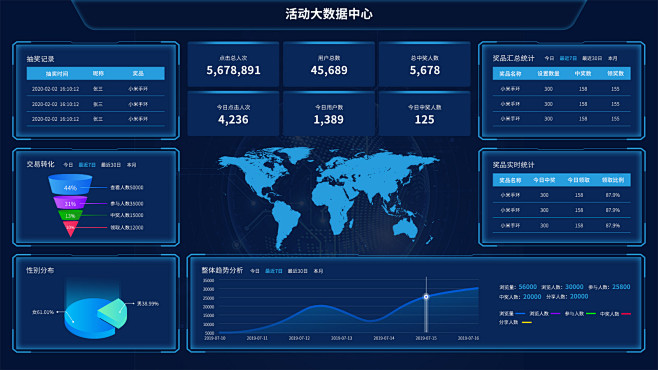658x370 pixels.
Task: Choose 最近7日 in 奖品汇总统计 panel
Action: coord(568,58)
